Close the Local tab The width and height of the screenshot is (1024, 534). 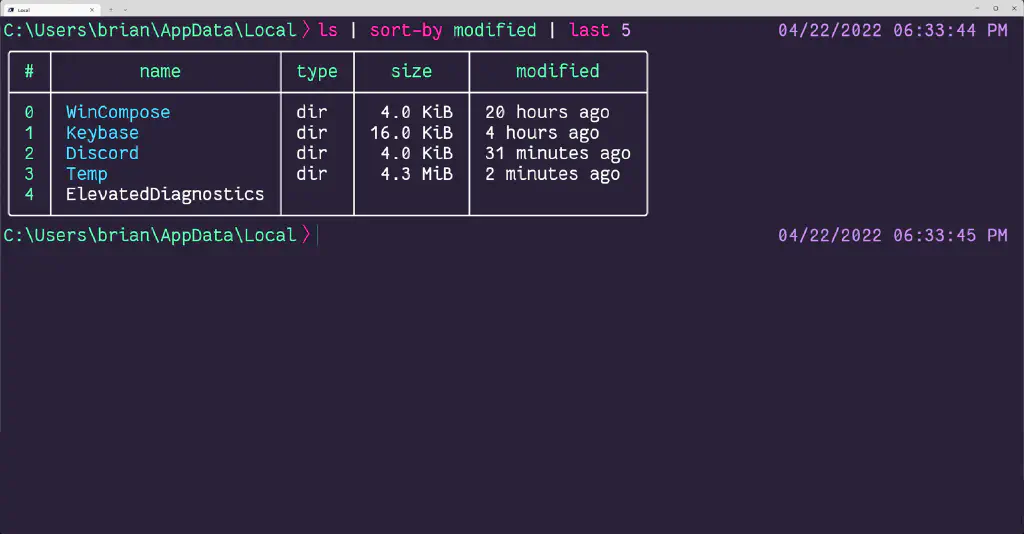pos(92,9)
